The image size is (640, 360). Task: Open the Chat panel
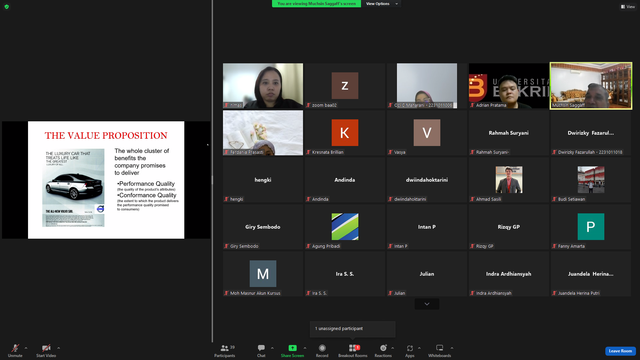261,350
